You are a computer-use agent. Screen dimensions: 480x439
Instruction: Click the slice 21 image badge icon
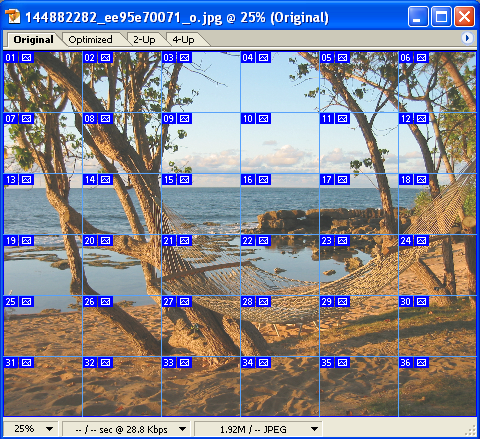pyautogui.click(x=184, y=241)
